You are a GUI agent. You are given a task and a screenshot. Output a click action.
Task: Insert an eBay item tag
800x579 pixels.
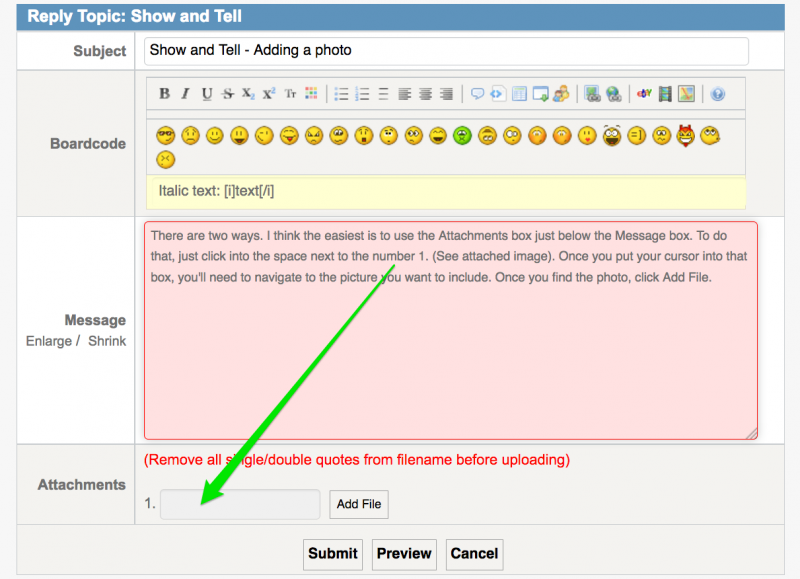(x=645, y=94)
